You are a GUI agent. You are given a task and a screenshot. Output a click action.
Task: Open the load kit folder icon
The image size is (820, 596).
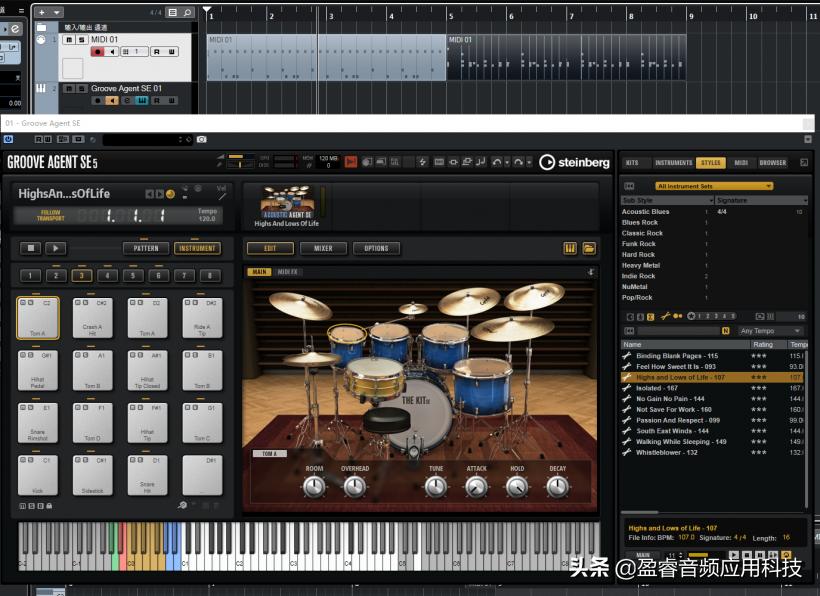coord(589,248)
